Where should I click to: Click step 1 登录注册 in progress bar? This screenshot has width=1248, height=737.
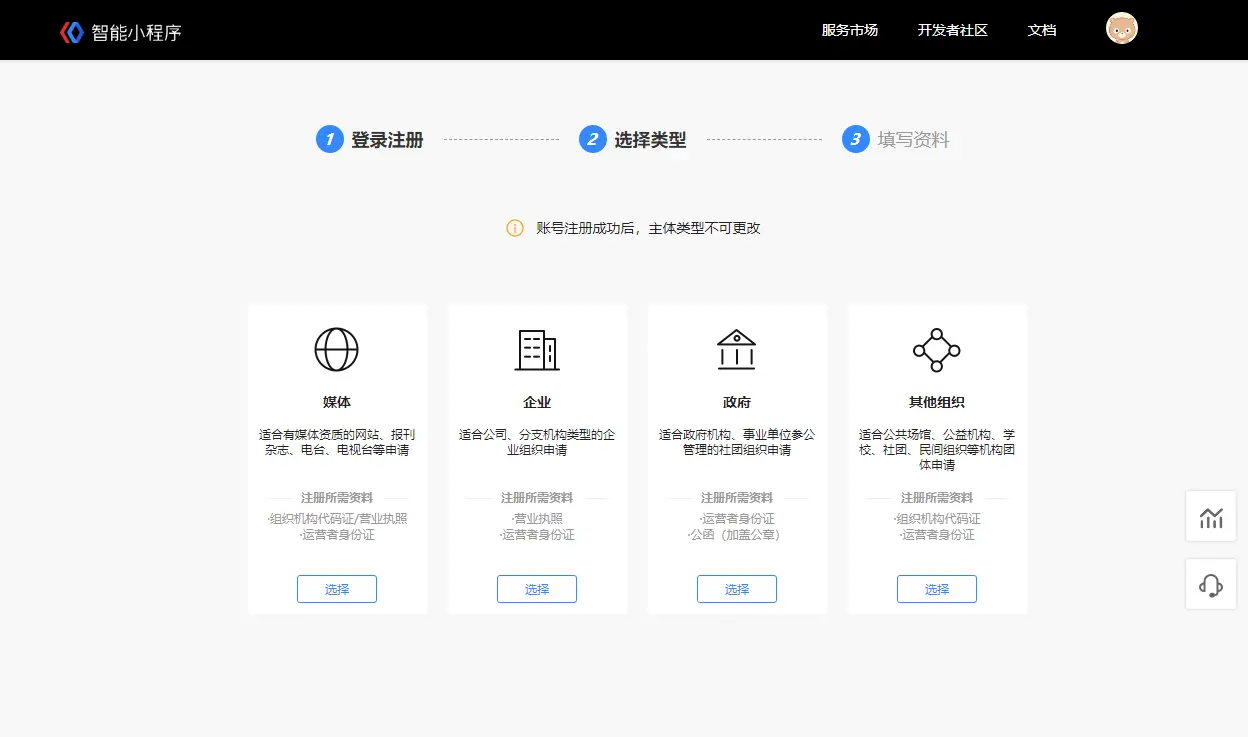pyautogui.click(x=370, y=140)
